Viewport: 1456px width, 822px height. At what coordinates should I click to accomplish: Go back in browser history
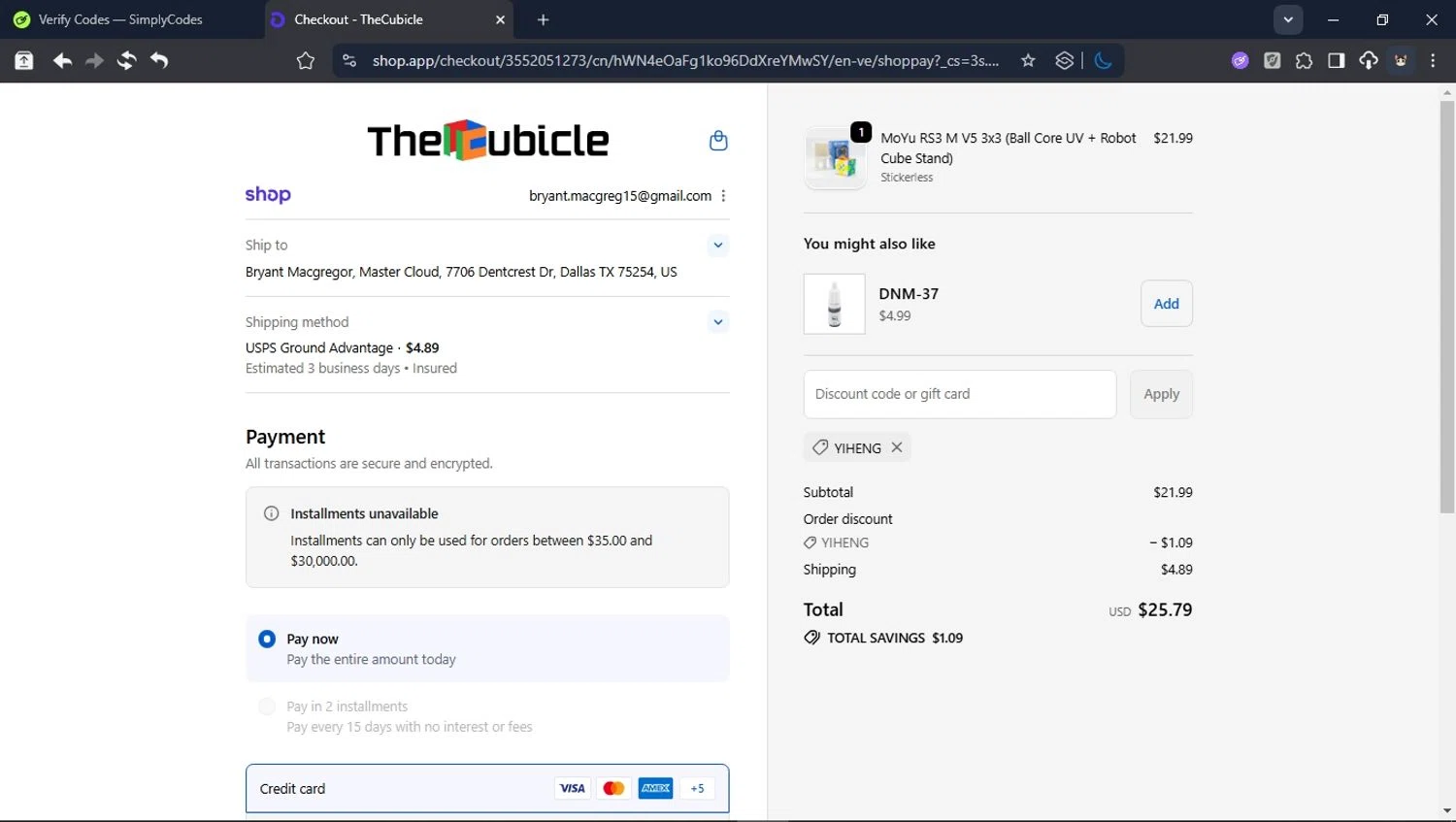coord(62,60)
